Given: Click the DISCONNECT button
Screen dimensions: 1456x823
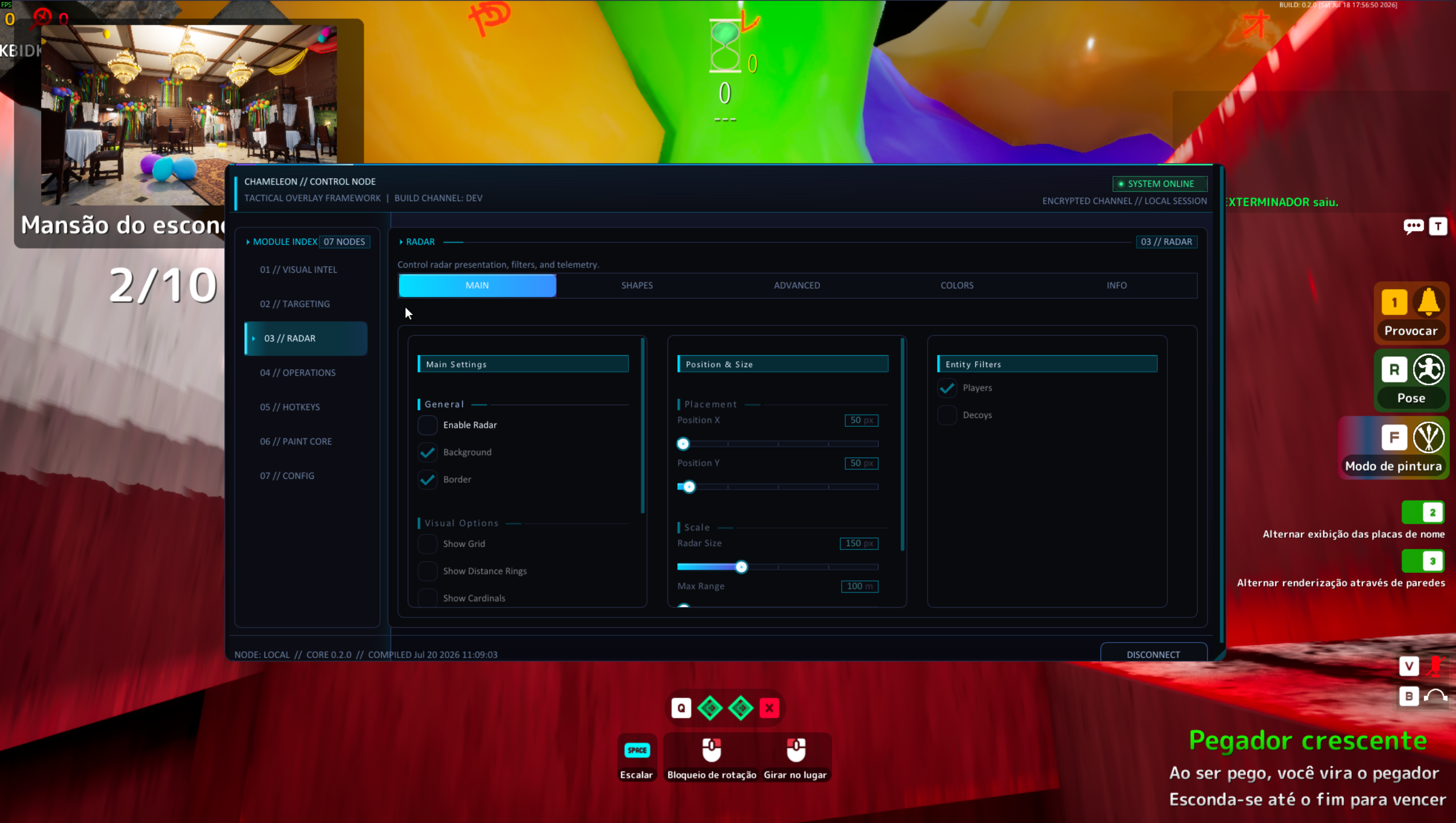Looking at the screenshot, I should 1153,654.
